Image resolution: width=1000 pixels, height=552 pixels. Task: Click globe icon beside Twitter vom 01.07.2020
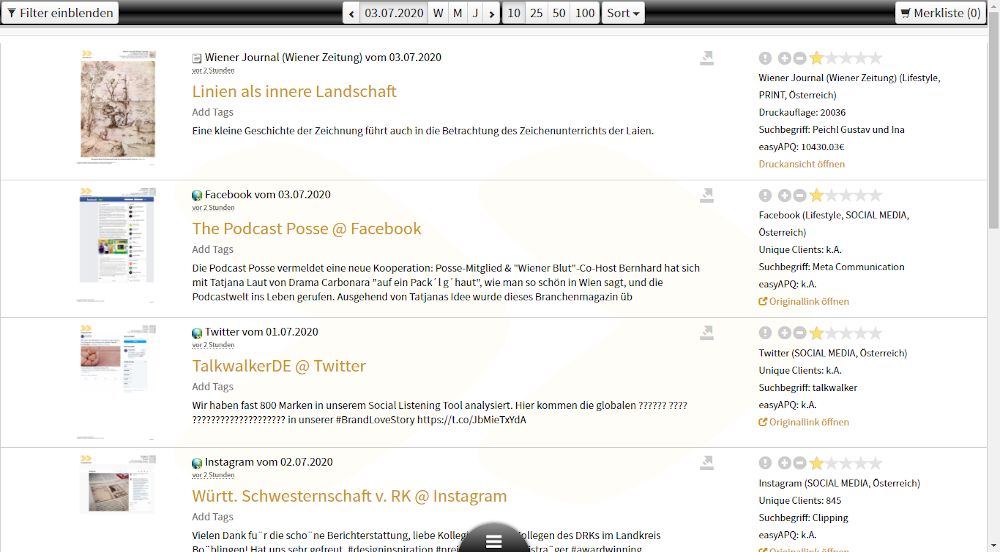pos(197,333)
